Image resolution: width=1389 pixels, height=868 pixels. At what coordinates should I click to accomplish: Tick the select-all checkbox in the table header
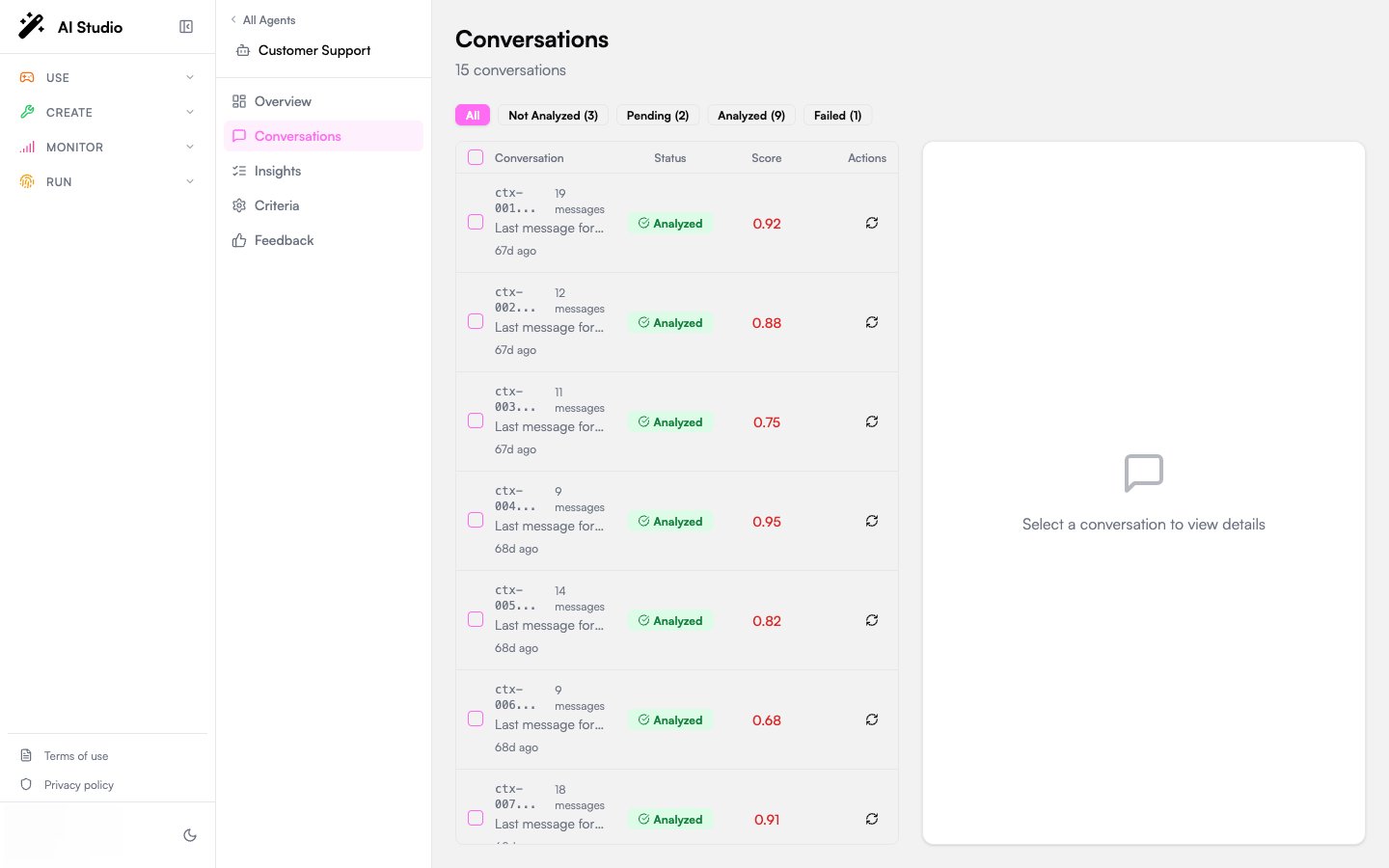[476, 157]
